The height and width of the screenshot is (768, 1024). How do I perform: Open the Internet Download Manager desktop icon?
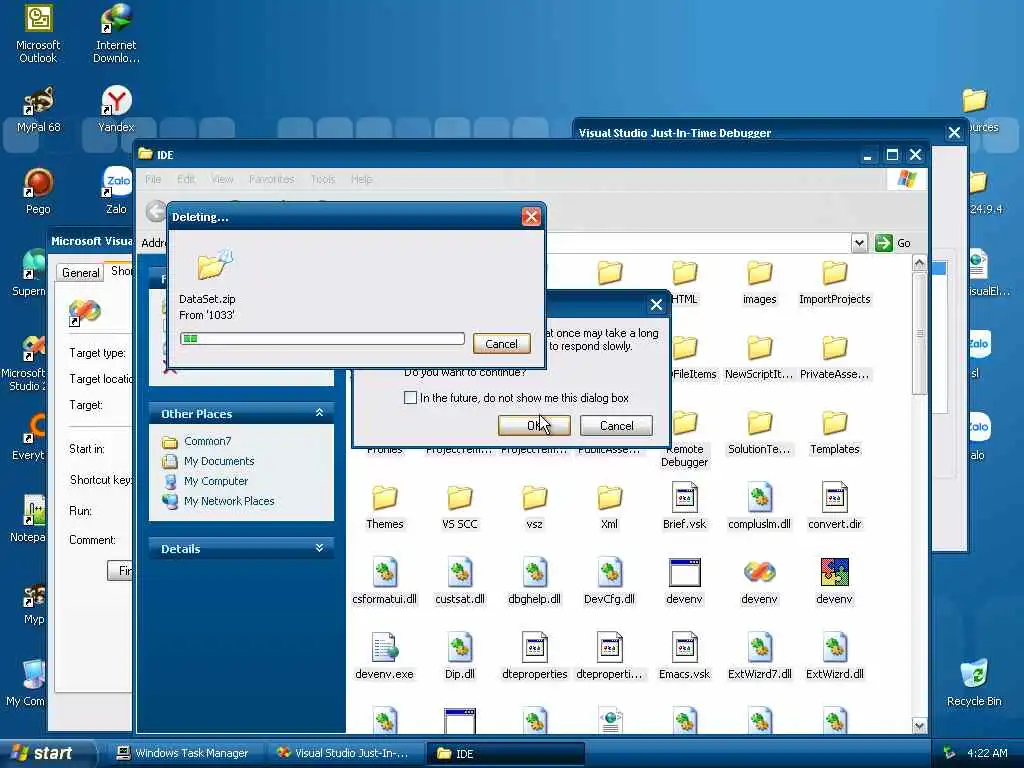(x=116, y=34)
